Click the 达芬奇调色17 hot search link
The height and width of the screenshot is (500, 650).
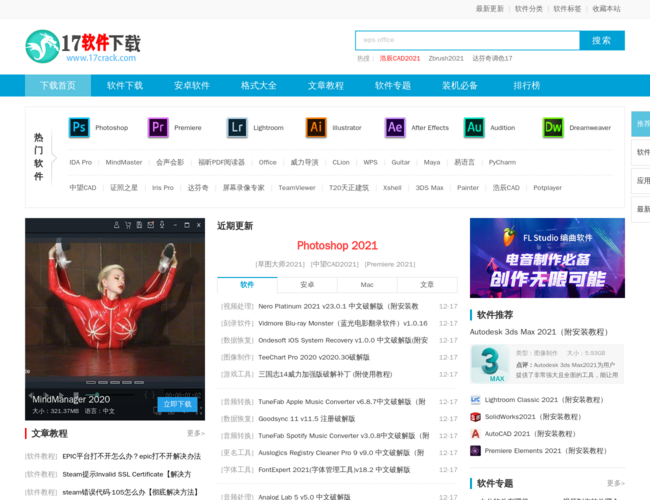[x=492, y=58]
